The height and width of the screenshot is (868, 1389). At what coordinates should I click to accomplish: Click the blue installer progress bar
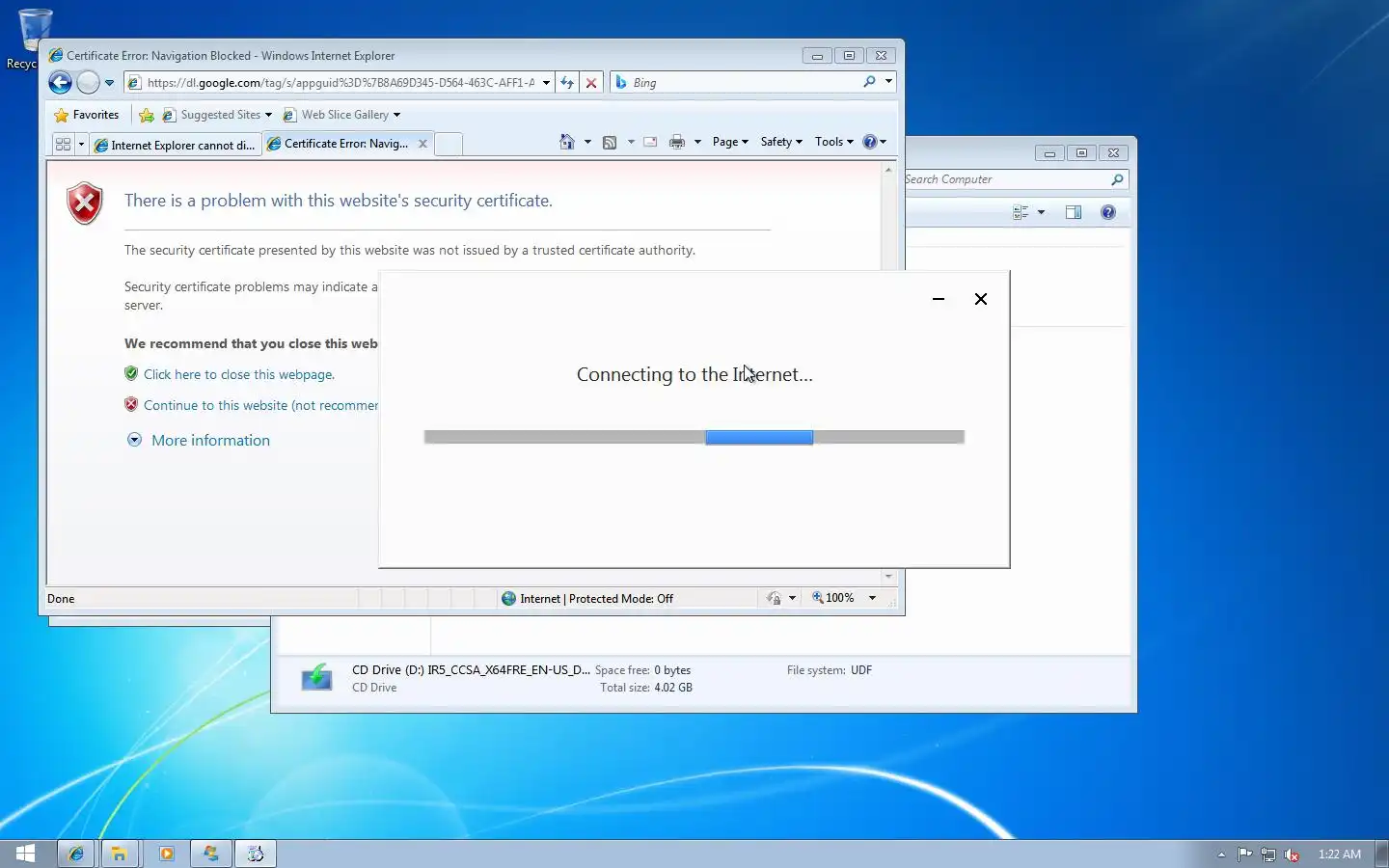[694, 437]
